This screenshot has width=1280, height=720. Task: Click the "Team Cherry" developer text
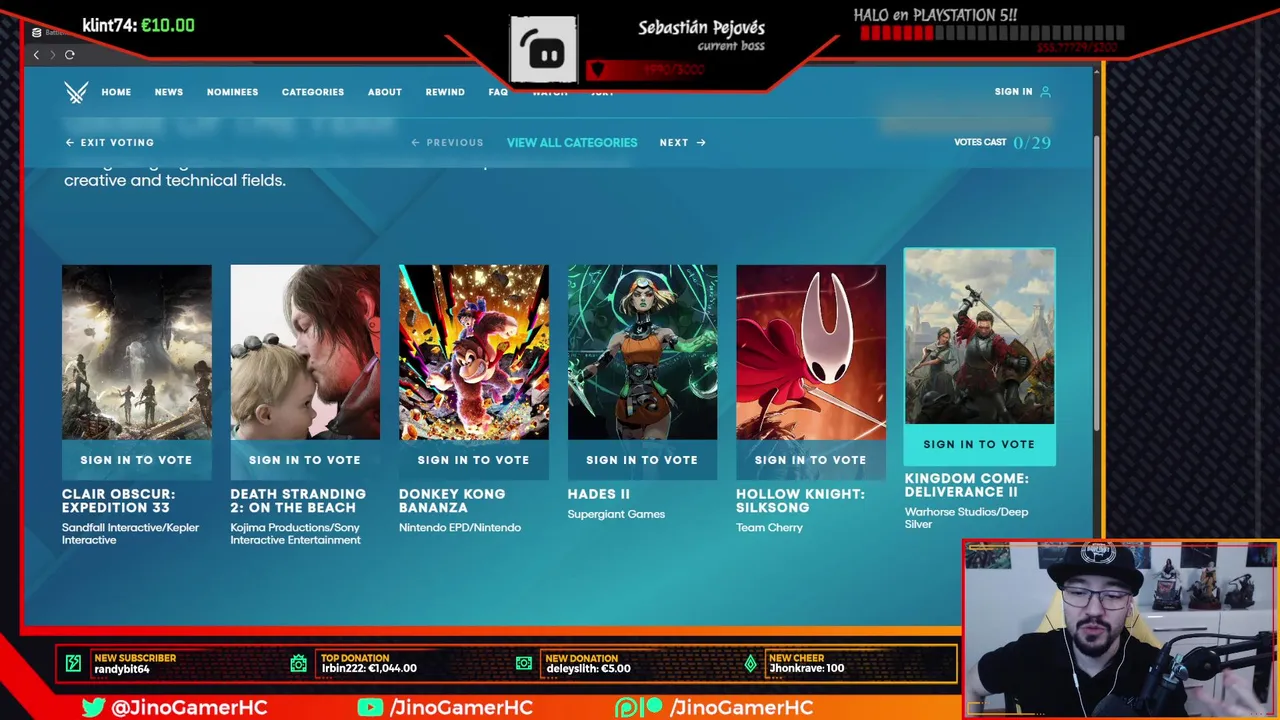[x=769, y=528]
